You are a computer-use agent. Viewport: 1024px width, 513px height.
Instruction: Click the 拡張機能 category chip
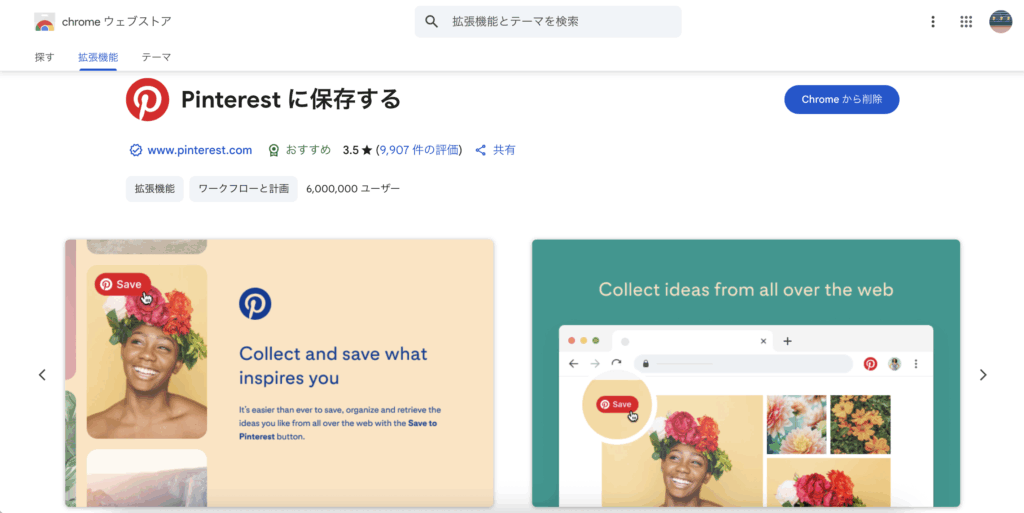(x=155, y=189)
